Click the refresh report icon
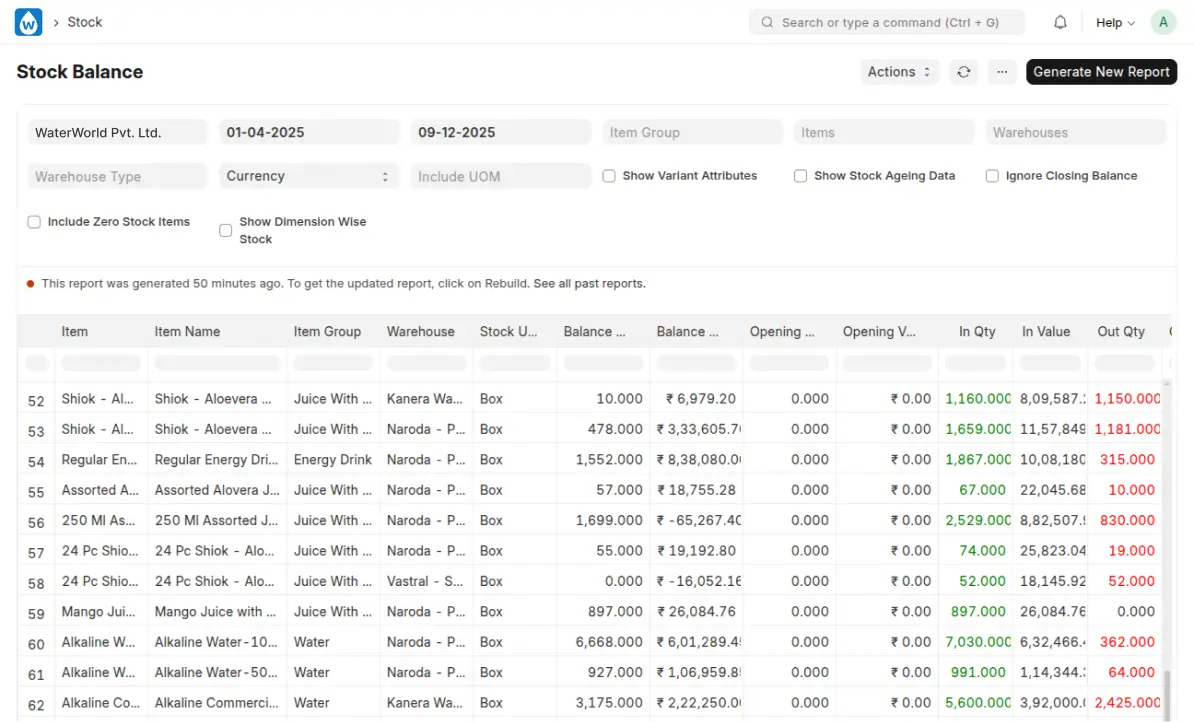 click(963, 72)
